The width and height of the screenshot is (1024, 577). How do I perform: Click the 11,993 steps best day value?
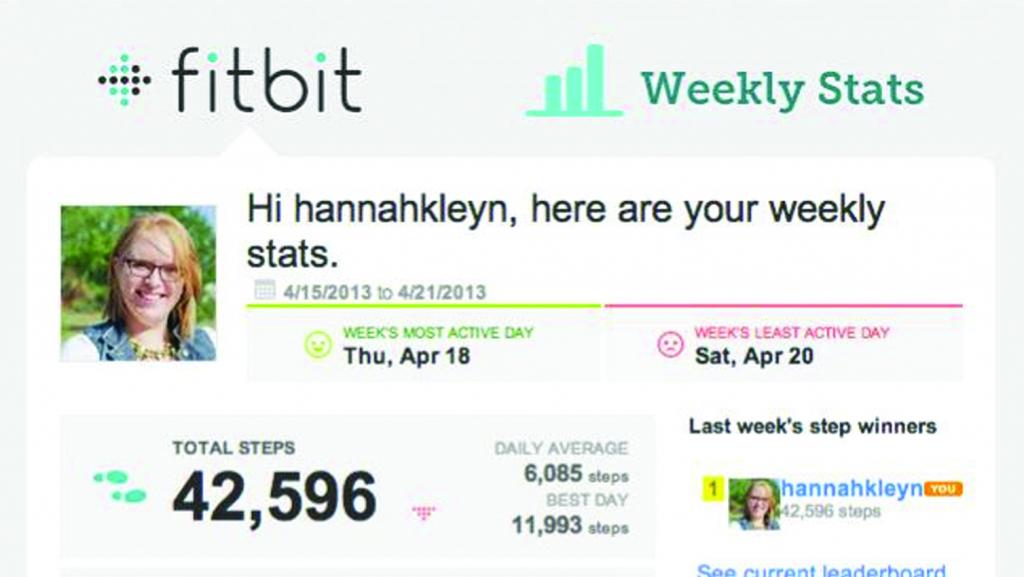(x=570, y=525)
